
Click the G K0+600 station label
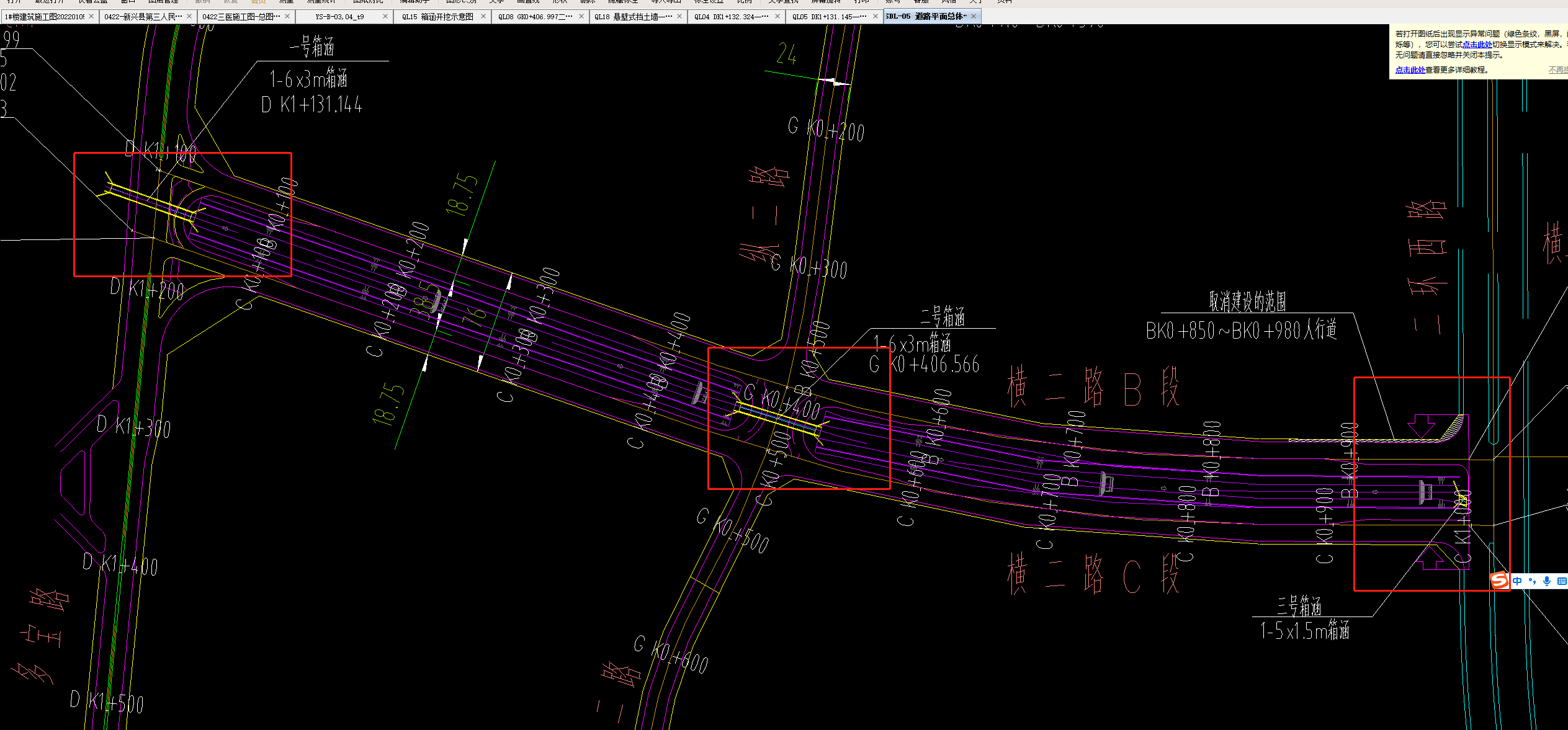pyautogui.click(x=671, y=655)
